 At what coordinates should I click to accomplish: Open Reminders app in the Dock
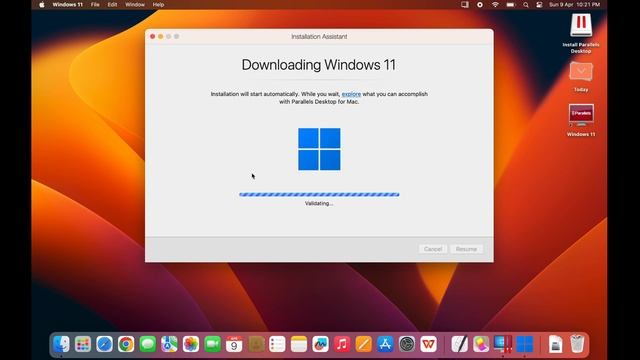pos(278,344)
